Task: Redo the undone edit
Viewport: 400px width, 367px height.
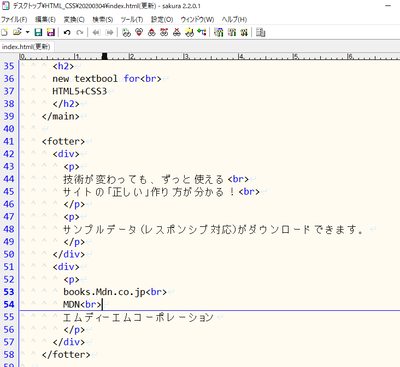Action: pyautogui.click(x=79, y=32)
